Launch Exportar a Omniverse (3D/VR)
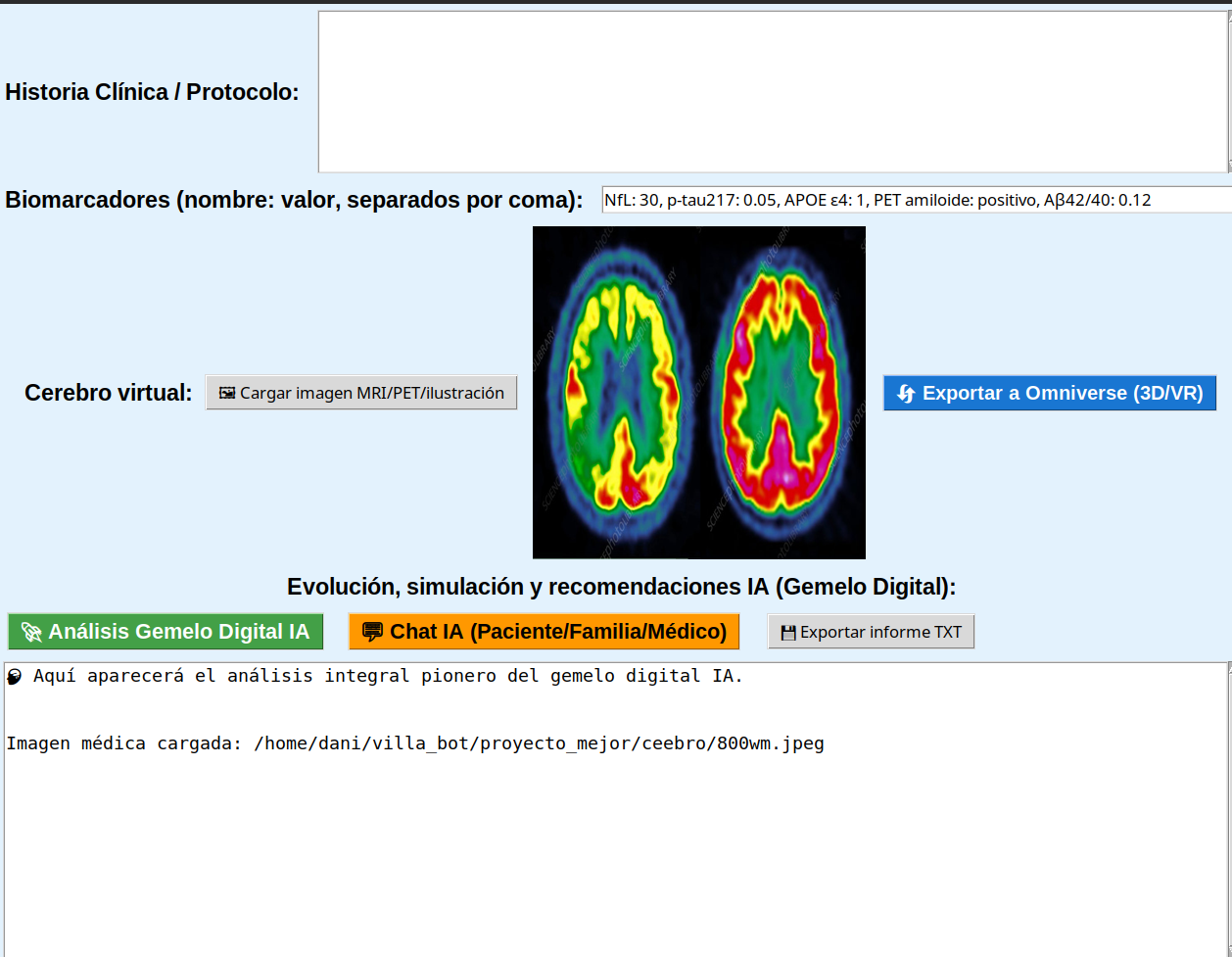 (1050, 392)
